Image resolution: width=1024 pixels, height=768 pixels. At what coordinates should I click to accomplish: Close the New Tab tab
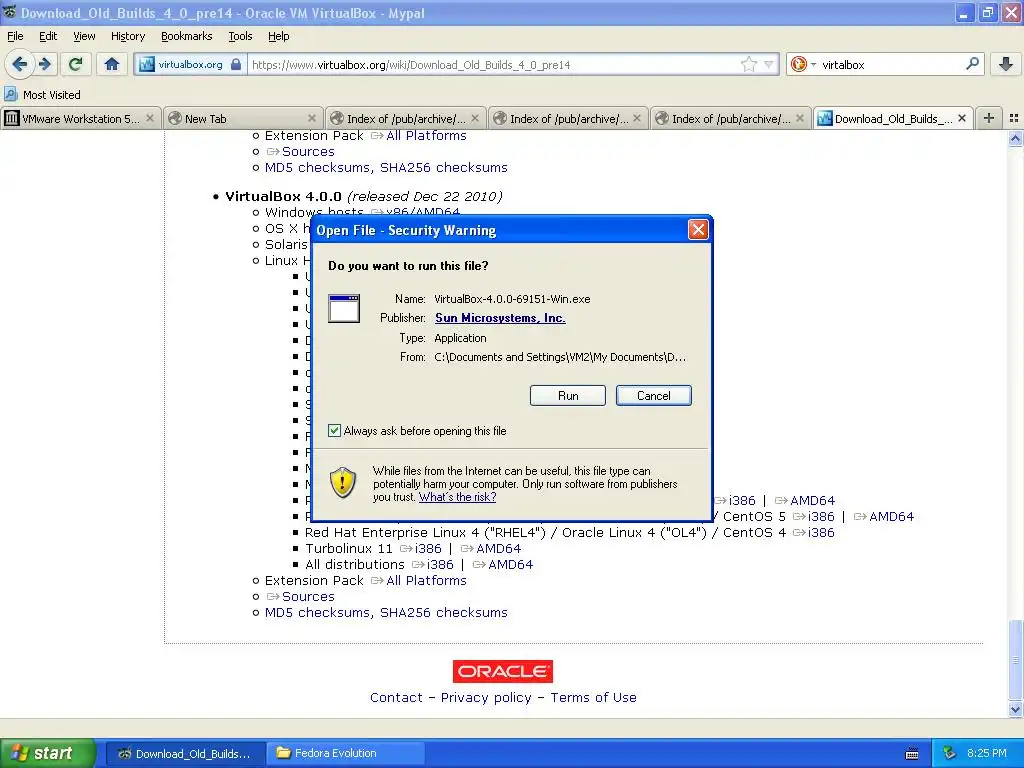312,118
